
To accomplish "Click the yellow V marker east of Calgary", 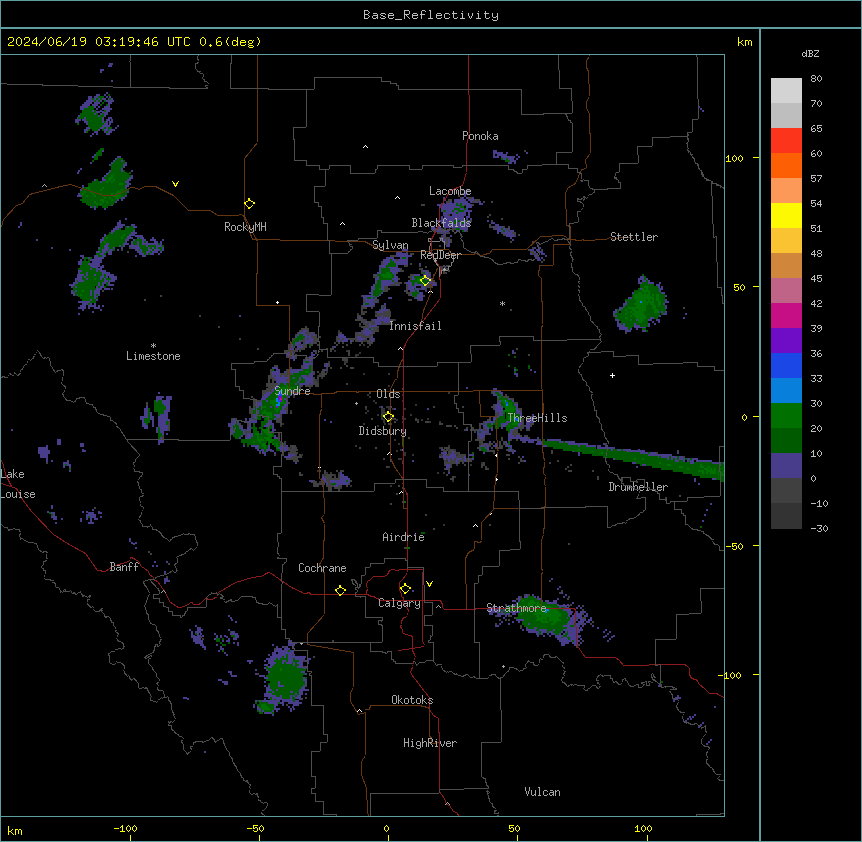I will click(429, 584).
